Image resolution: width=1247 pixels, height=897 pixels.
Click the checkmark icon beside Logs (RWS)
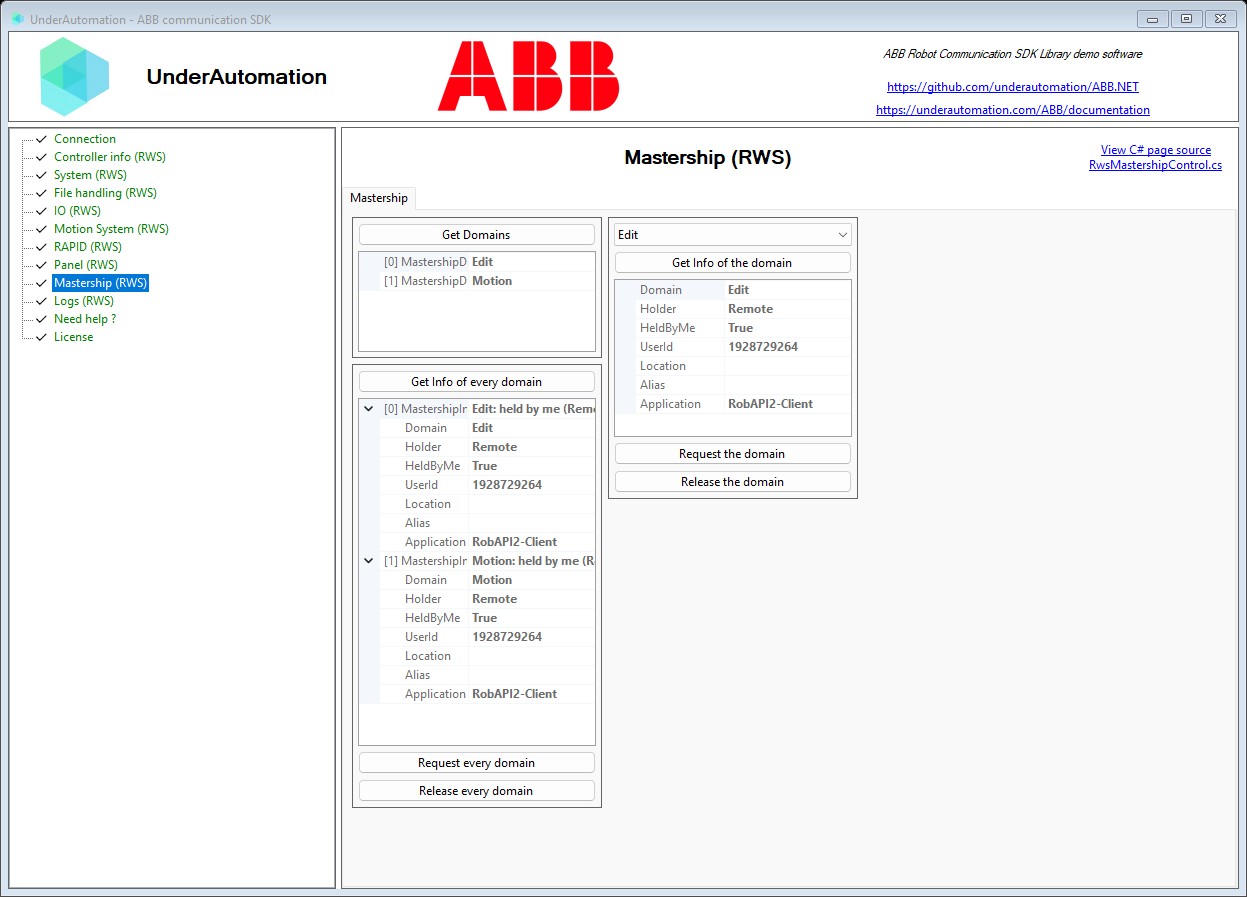coord(41,301)
